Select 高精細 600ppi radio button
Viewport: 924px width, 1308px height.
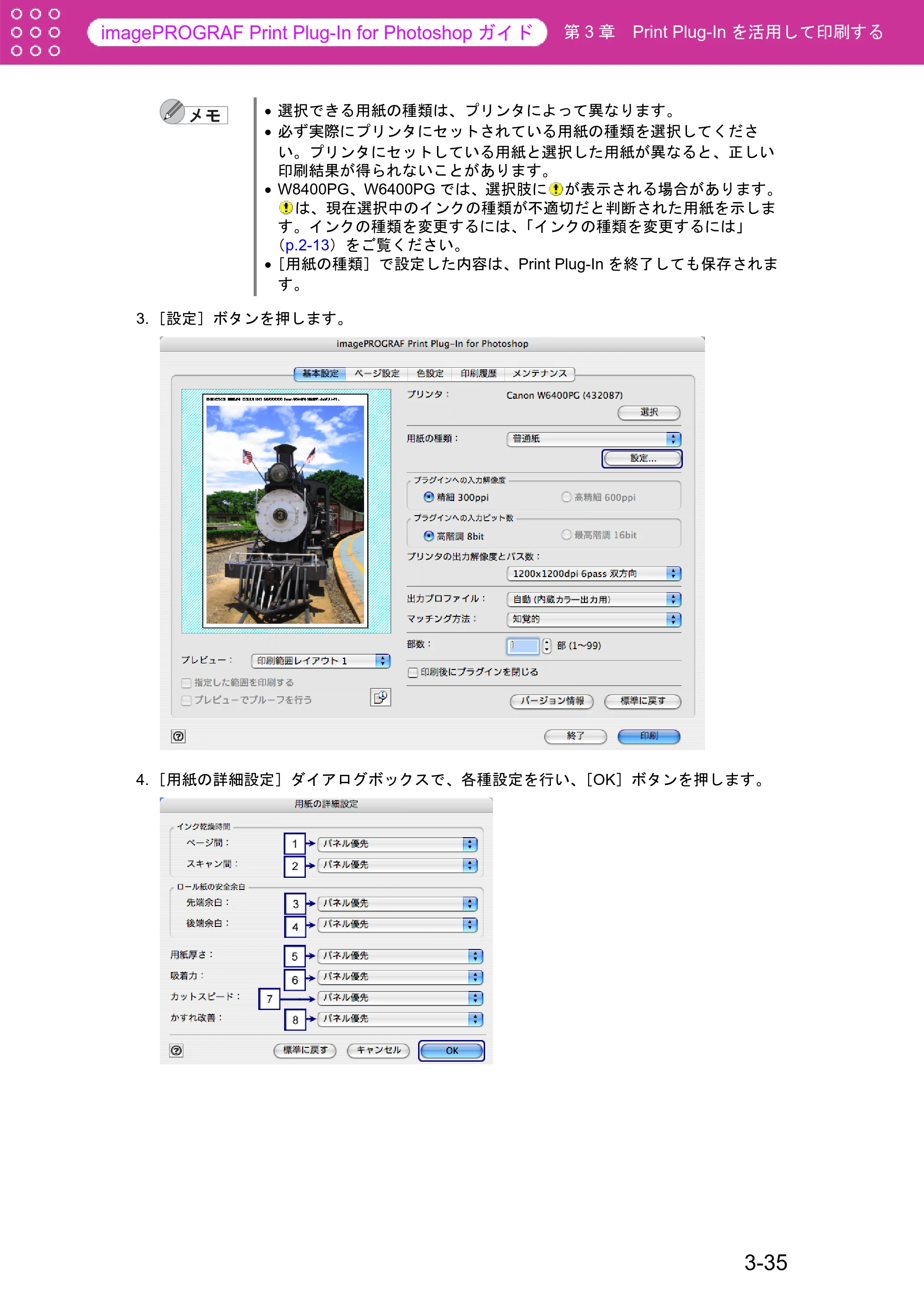coord(566,497)
